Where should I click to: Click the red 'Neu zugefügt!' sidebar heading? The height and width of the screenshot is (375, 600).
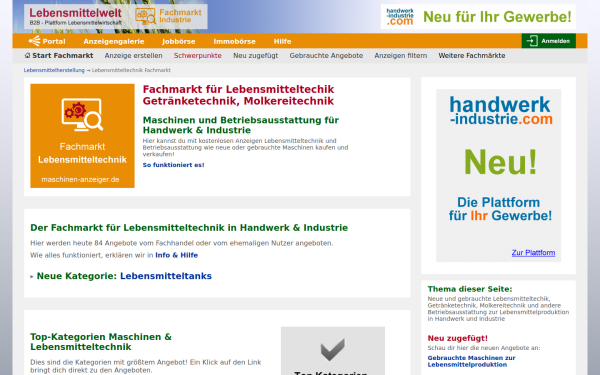click(458, 338)
